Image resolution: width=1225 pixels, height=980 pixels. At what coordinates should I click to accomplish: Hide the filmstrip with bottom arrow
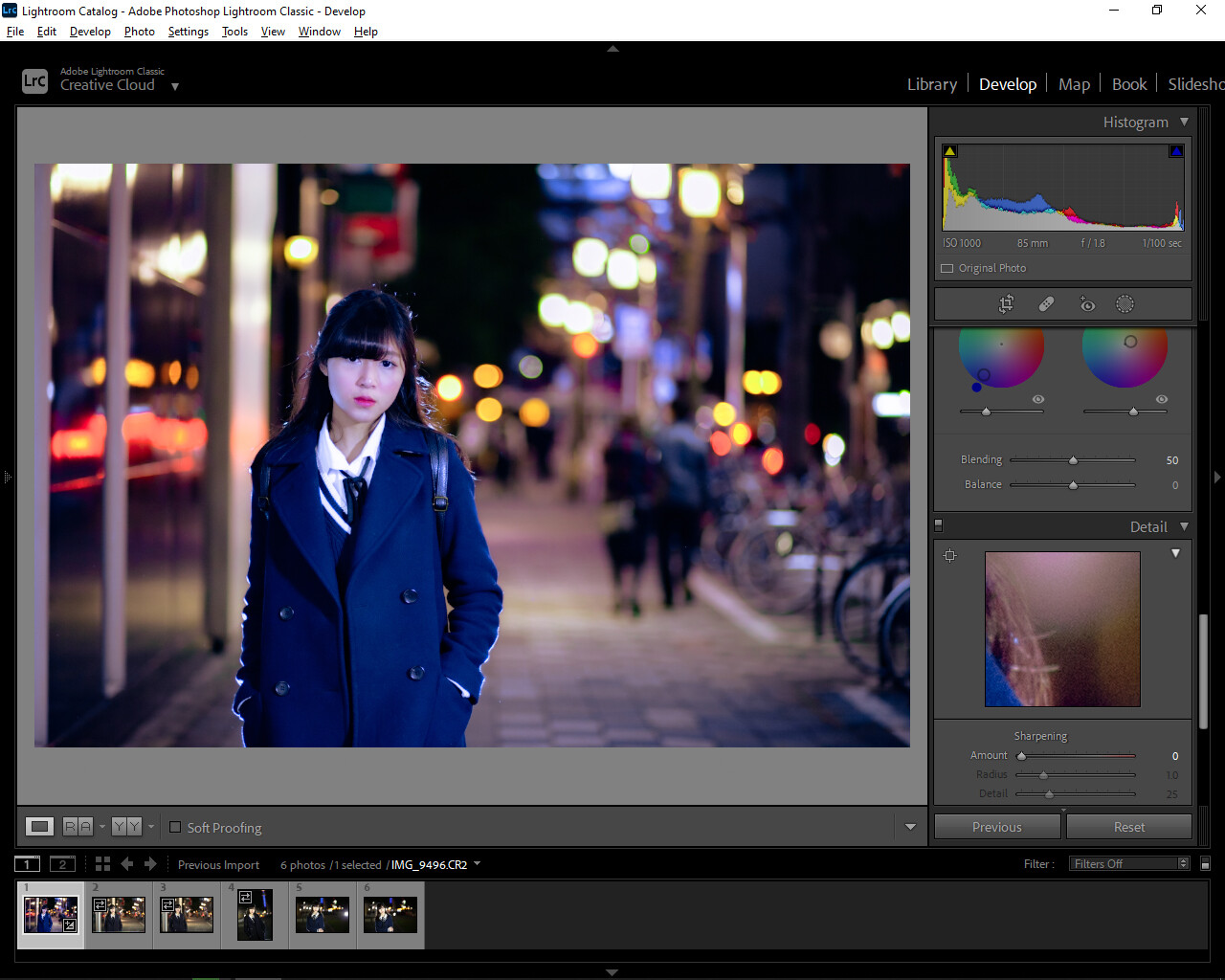(x=612, y=972)
